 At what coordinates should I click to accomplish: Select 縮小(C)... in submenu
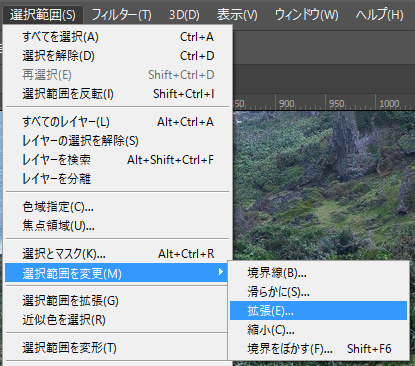pyautogui.click(x=318, y=330)
